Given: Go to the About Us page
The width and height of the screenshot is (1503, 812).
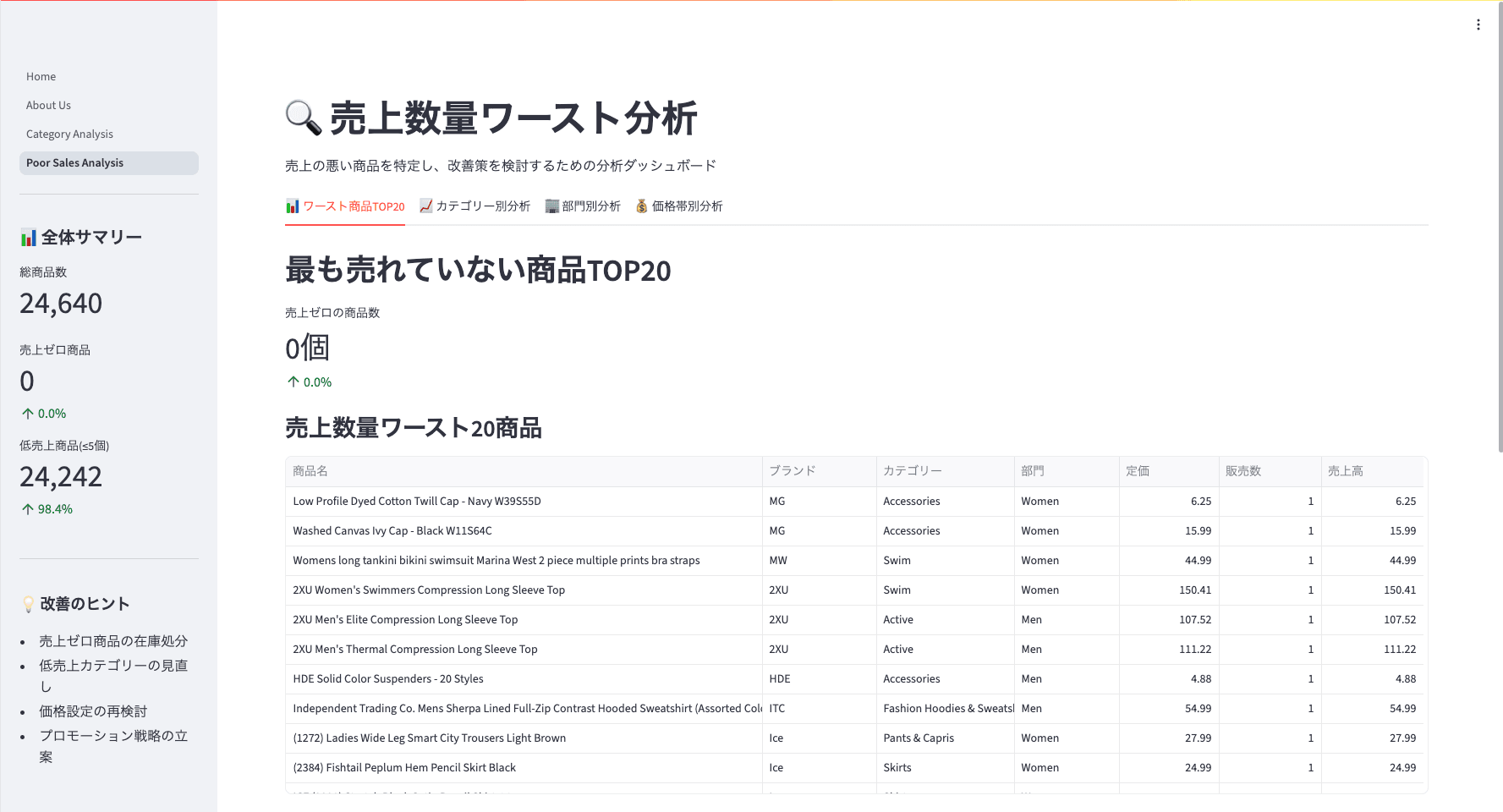Looking at the screenshot, I should (48, 106).
